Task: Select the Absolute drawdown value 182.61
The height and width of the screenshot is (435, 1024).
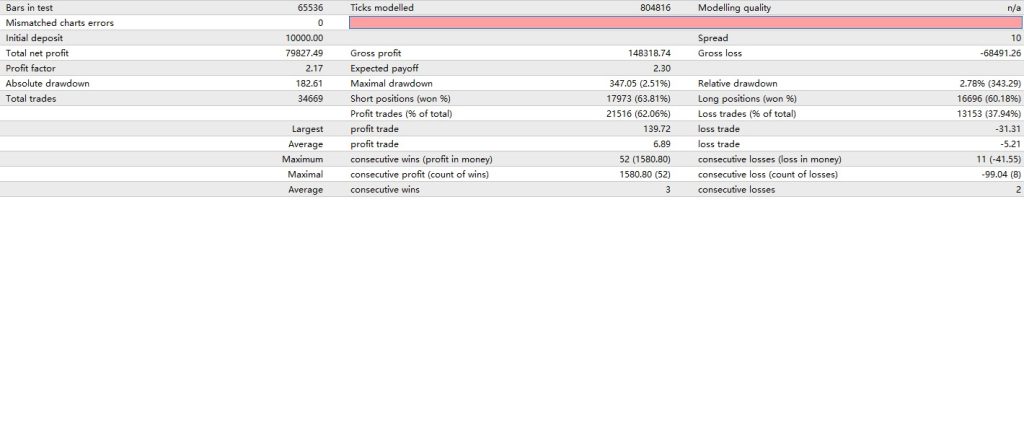Action: pyautogui.click(x=306, y=83)
